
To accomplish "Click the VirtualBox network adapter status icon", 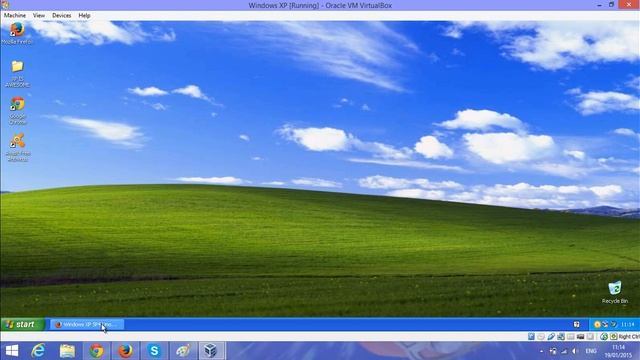I will coord(561,337).
